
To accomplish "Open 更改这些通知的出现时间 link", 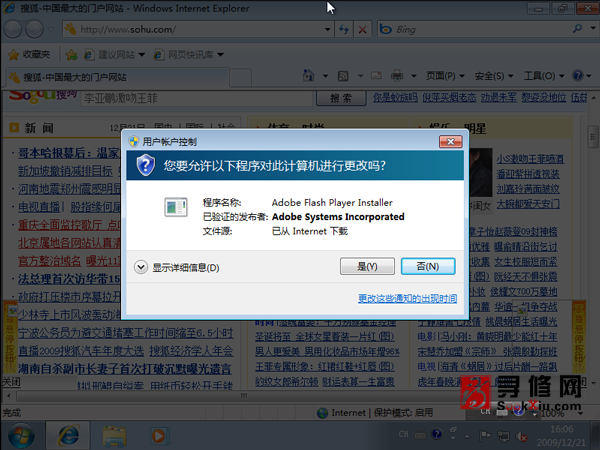I will click(407, 298).
